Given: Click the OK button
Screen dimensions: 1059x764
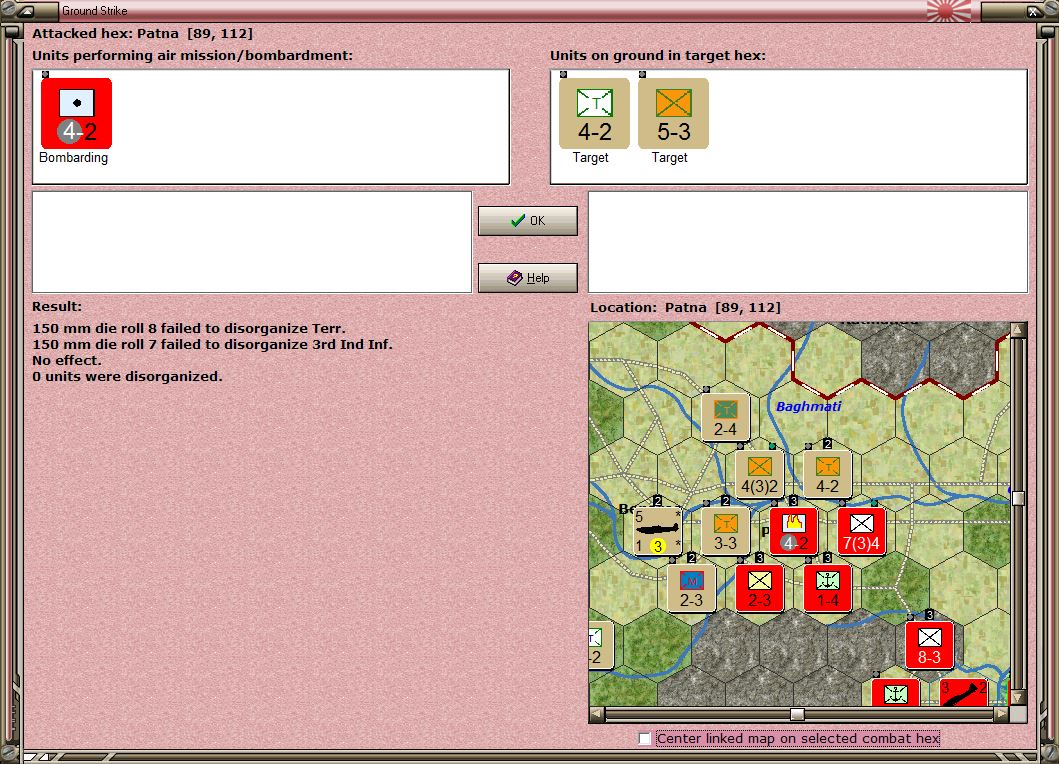Looking at the screenshot, I should [x=527, y=221].
